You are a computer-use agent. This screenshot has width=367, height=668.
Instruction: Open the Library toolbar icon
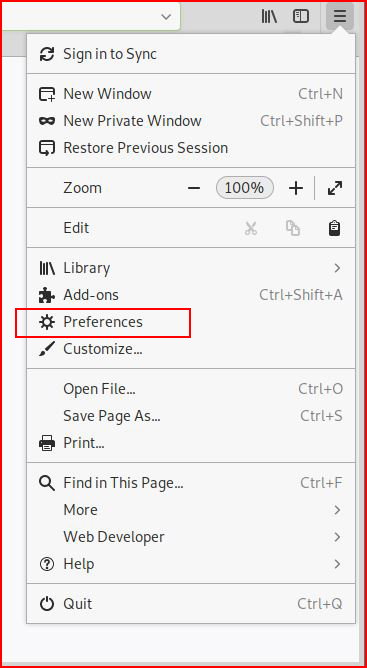(269, 17)
